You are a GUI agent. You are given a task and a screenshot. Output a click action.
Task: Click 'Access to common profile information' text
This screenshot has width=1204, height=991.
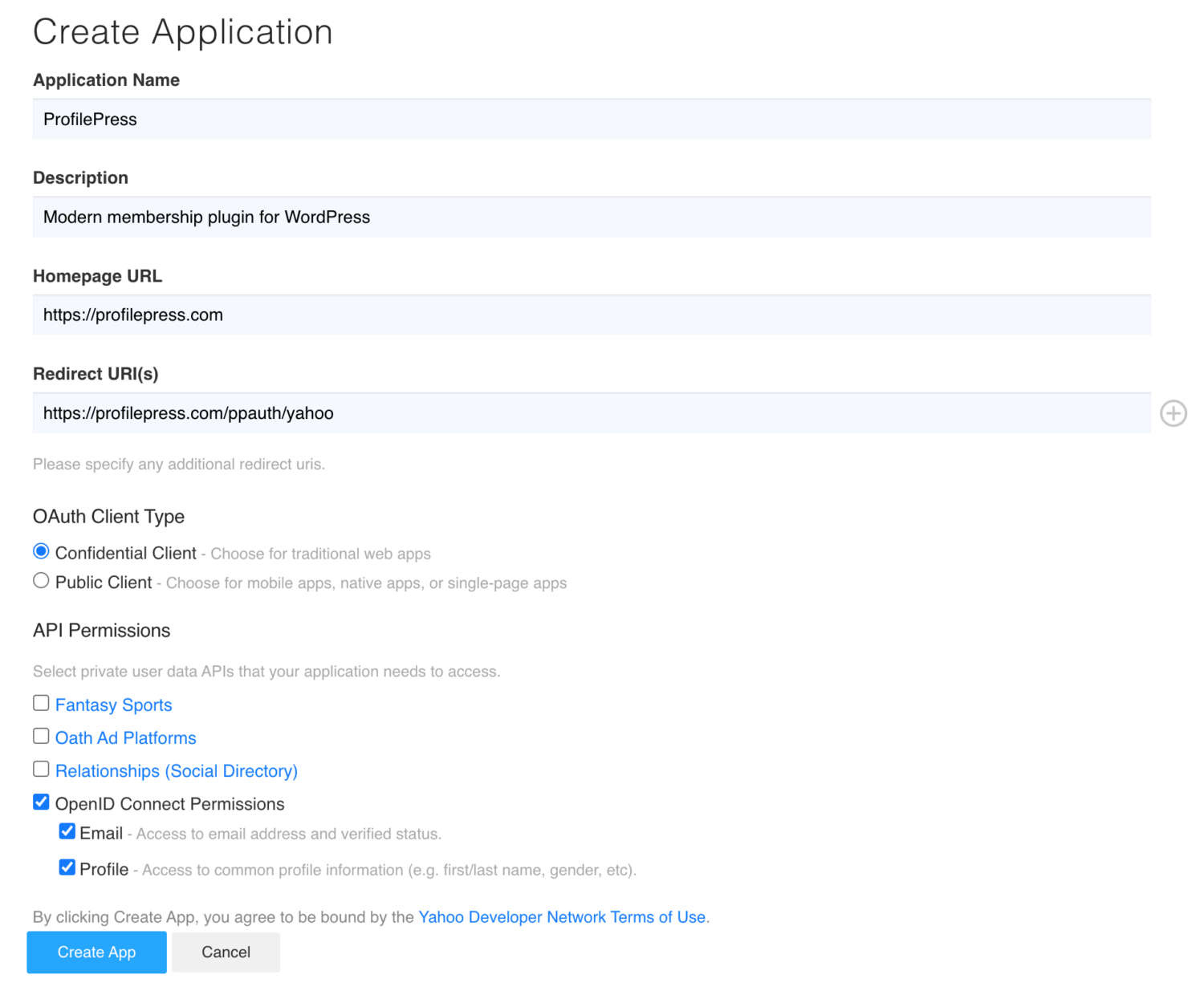[x=389, y=870]
